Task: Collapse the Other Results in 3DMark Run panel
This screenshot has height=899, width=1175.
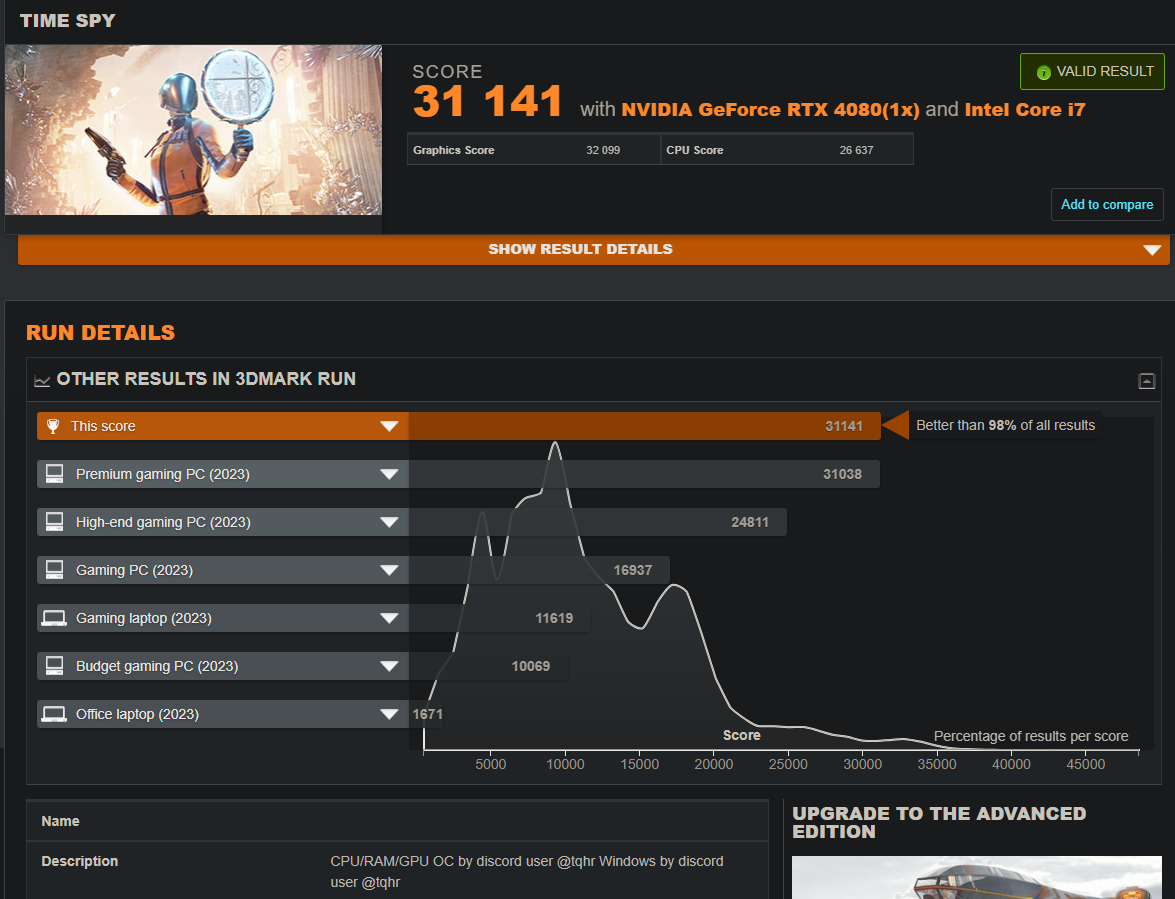Action: click(x=1146, y=380)
